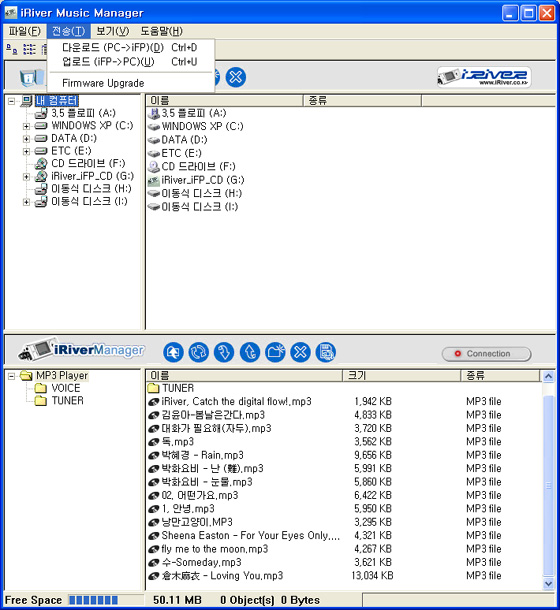Click the My Computer icon in PC panel
Image resolution: width=560 pixels, height=610 pixels.
(x=30, y=77)
